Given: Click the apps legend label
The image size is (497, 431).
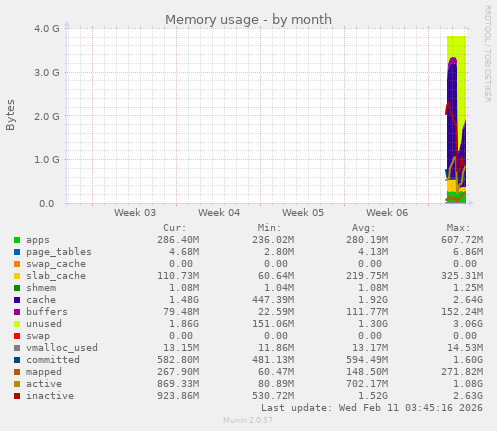Looking at the screenshot, I should point(38,240).
